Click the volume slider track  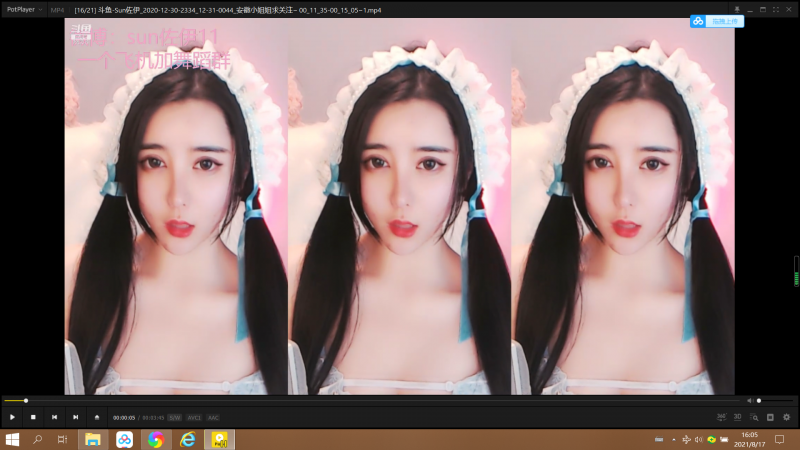click(775, 401)
